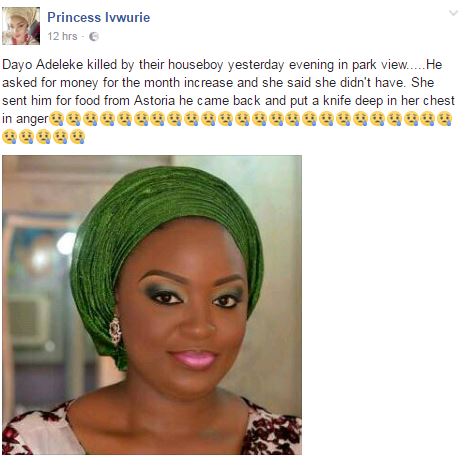Check the globe audience privacy icon
The width and height of the screenshot is (475, 472).
(94, 37)
